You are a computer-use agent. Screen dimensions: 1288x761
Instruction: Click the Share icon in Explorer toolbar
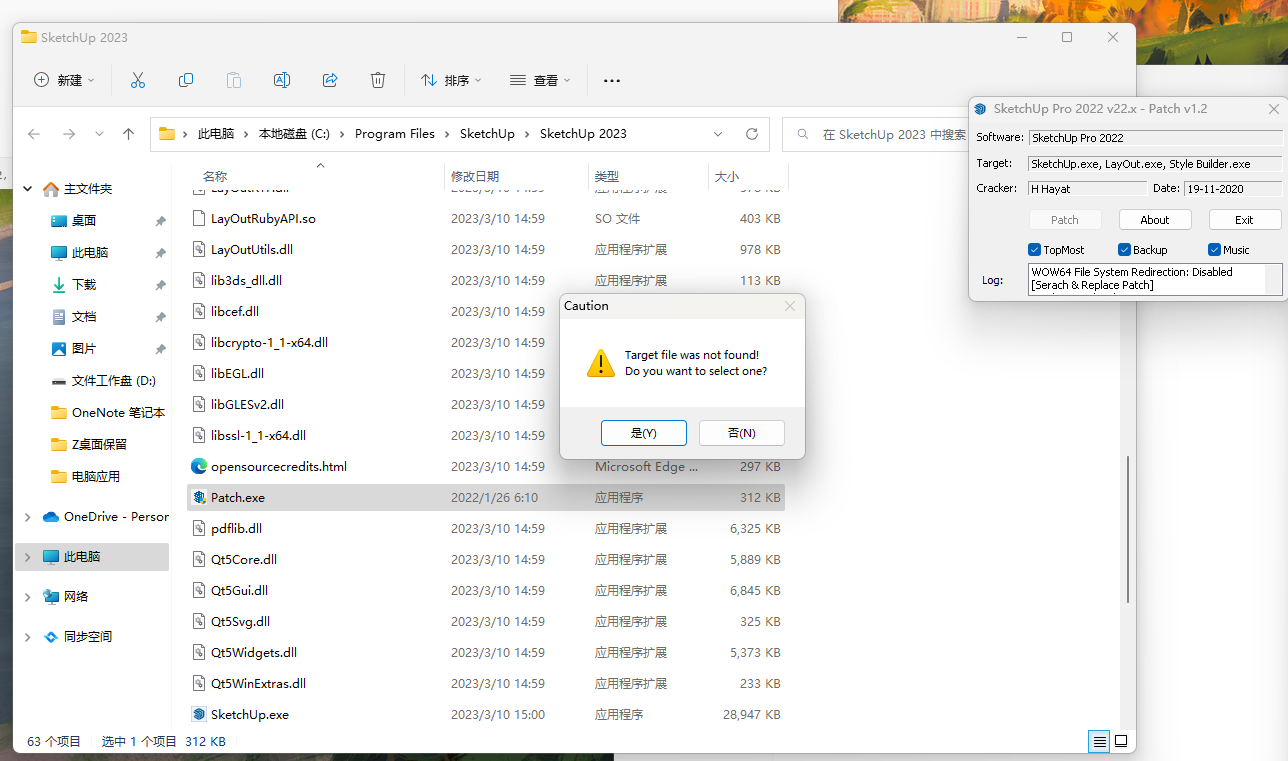click(x=330, y=80)
